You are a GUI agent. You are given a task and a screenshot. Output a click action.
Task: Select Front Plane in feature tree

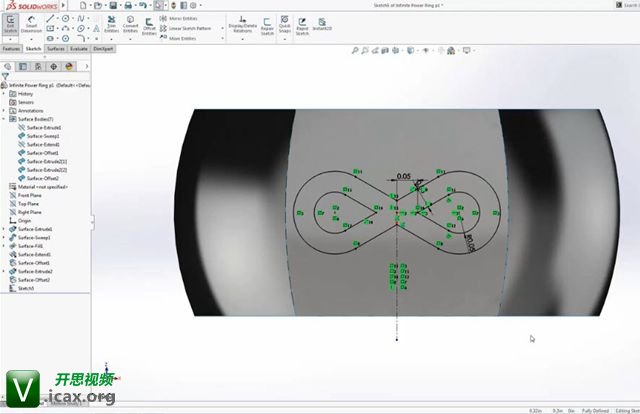(30, 195)
